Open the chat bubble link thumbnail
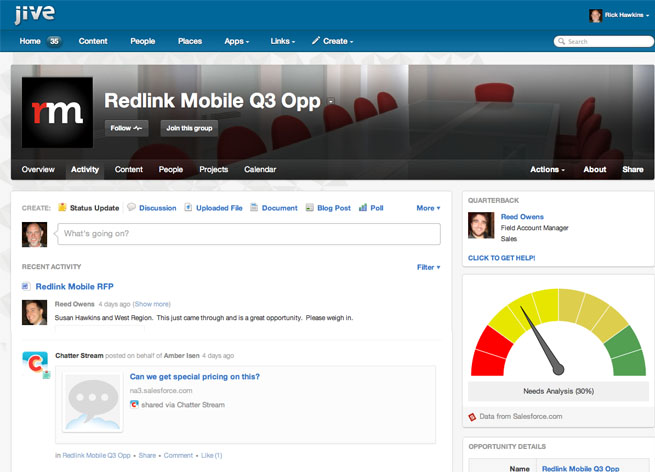The height and width of the screenshot is (472, 655). coord(93,402)
